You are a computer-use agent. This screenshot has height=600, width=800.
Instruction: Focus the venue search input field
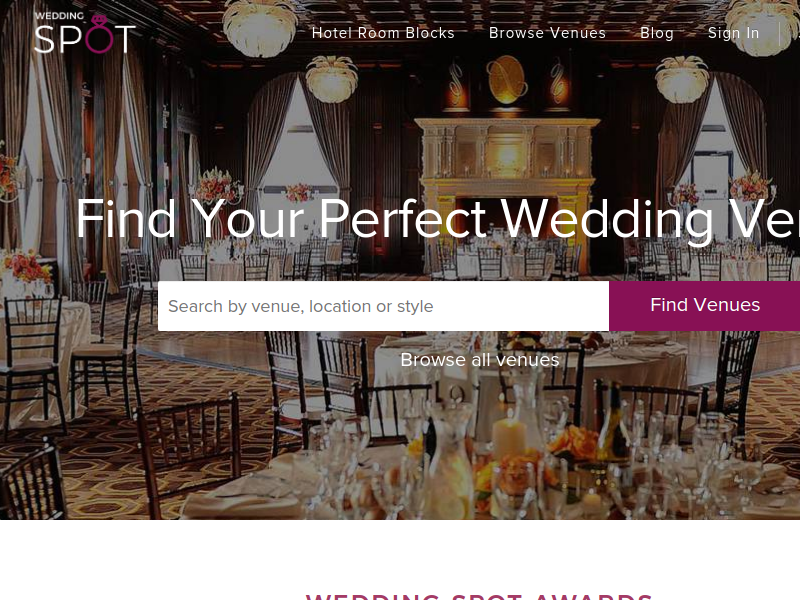tap(383, 306)
